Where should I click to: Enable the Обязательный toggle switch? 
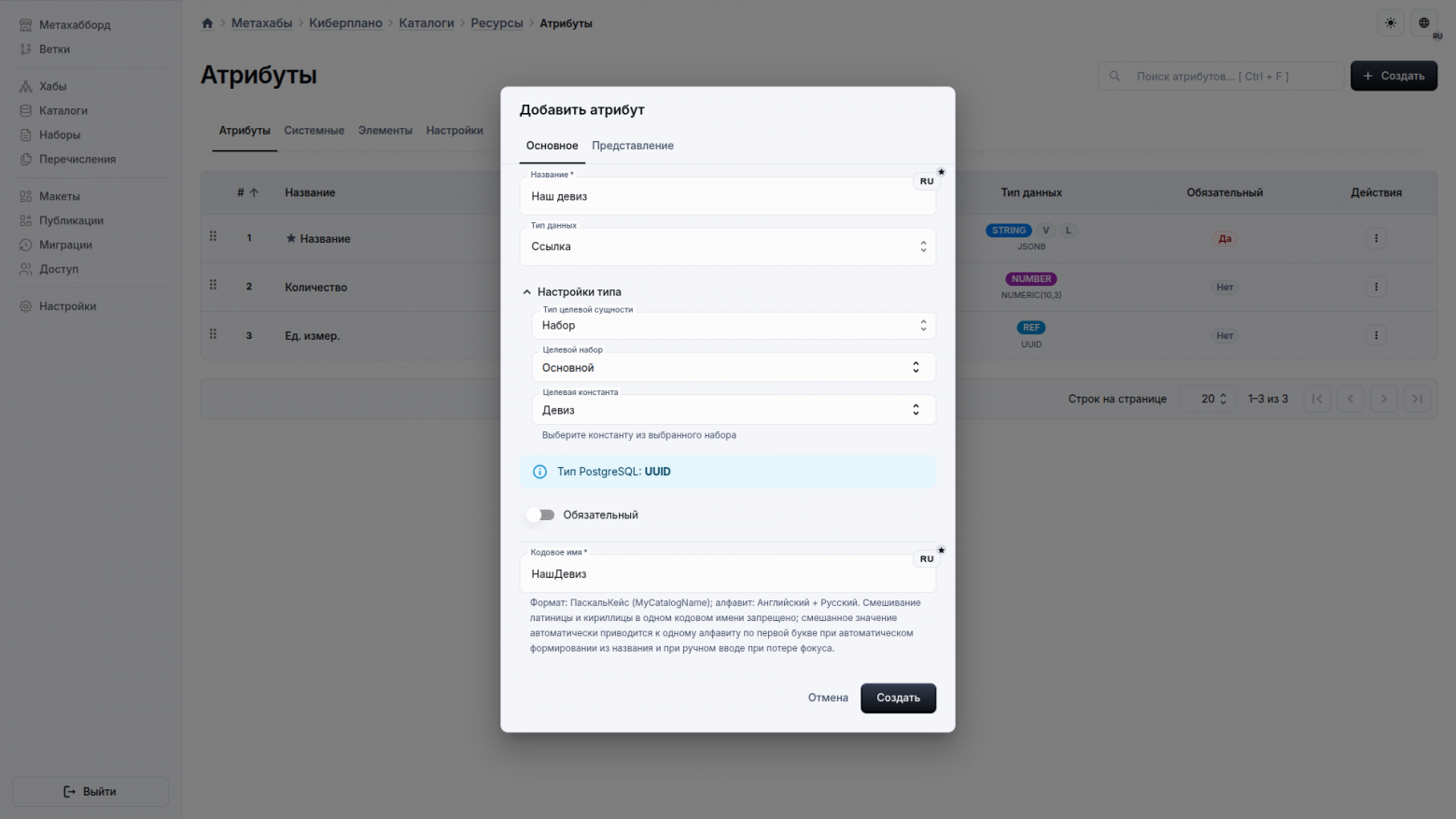coord(540,515)
